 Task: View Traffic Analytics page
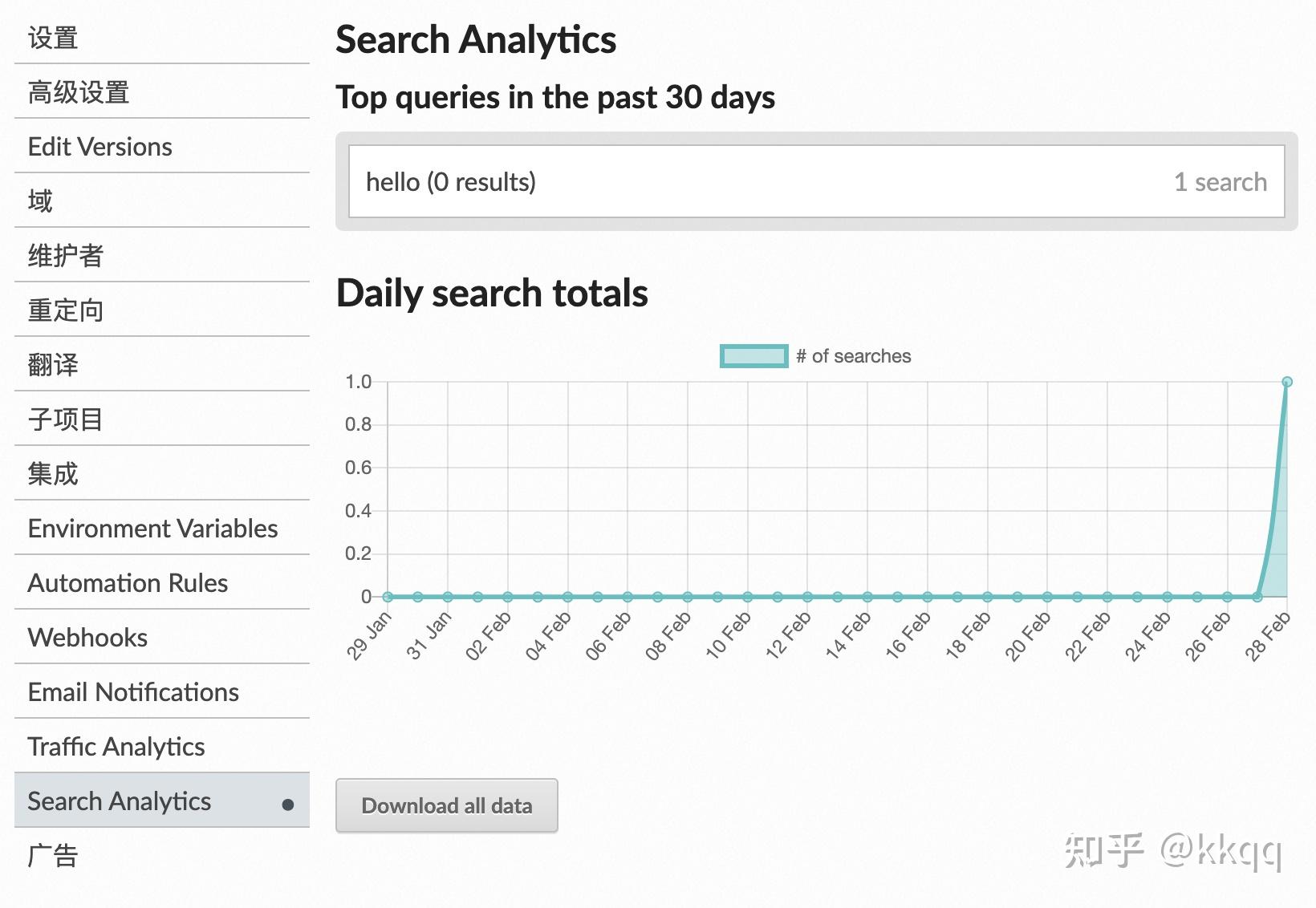point(117,747)
